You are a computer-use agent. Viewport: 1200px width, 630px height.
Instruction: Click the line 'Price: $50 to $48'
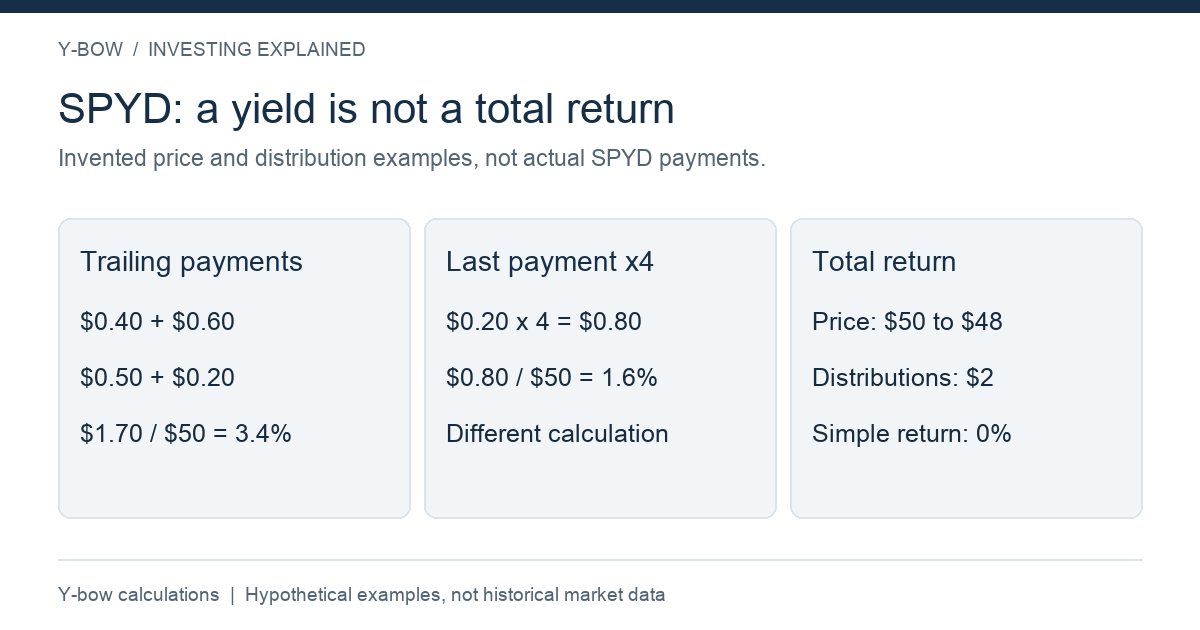pyautogui.click(x=907, y=322)
